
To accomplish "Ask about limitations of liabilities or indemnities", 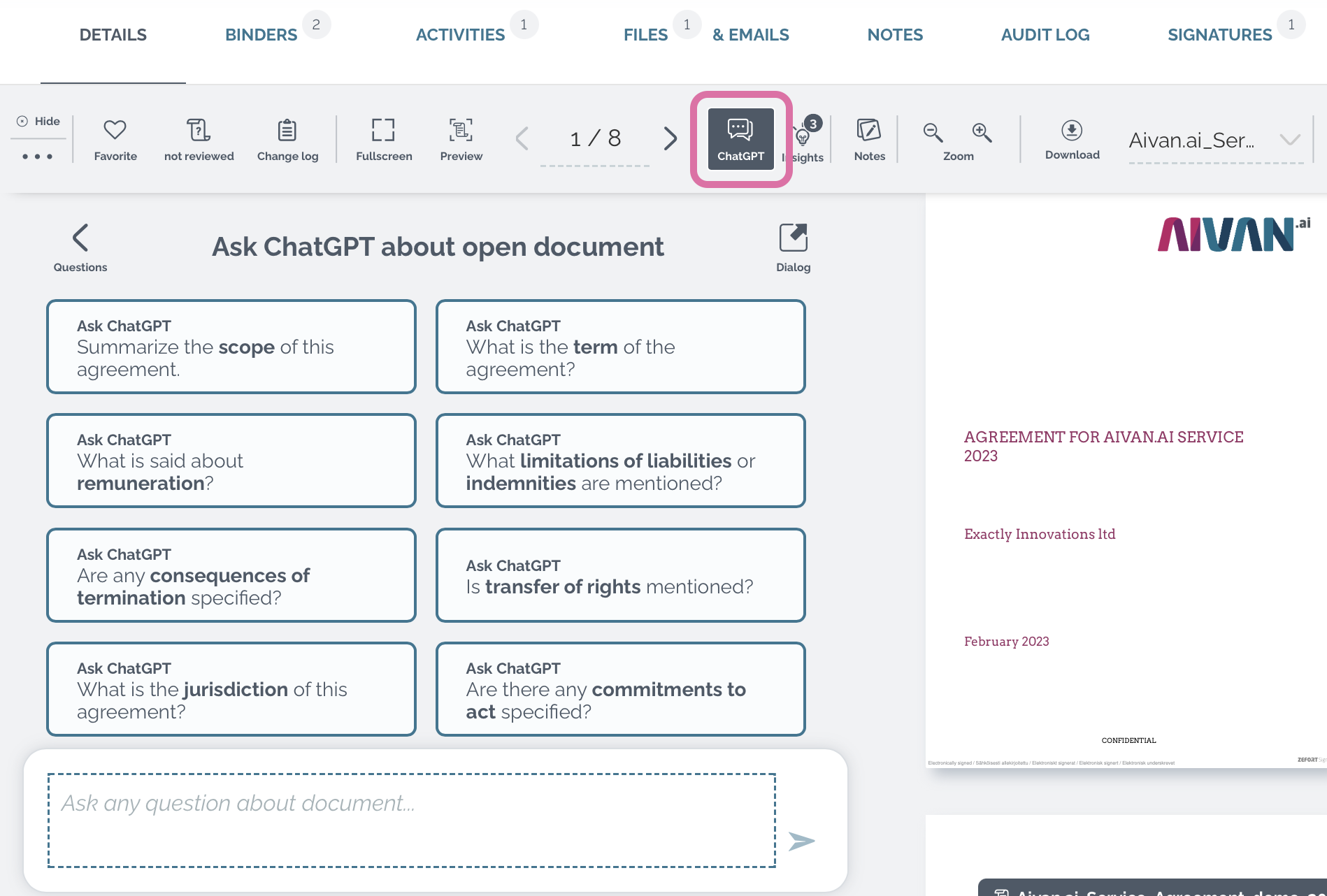I will (621, 461).
